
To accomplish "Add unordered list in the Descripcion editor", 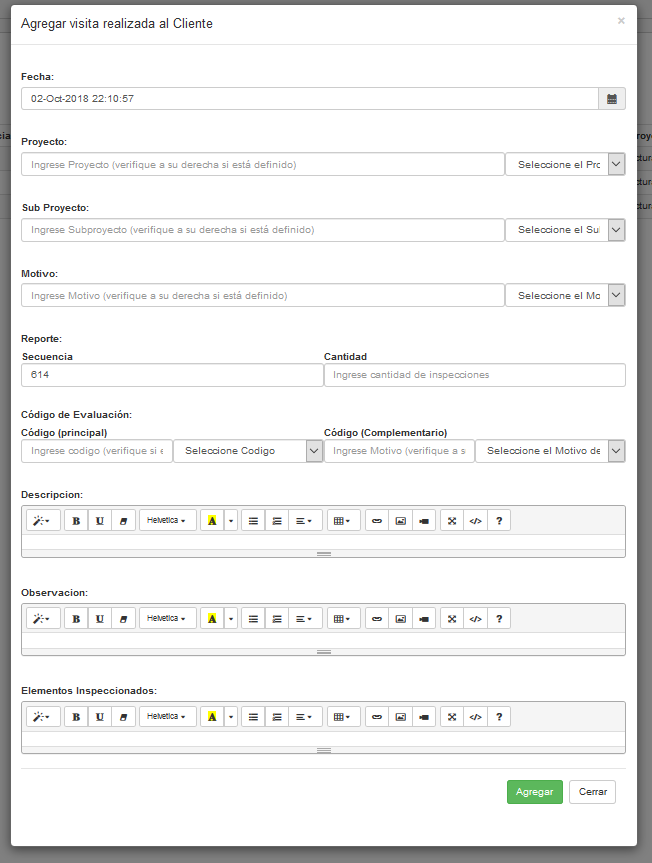I will click(253, 521).
